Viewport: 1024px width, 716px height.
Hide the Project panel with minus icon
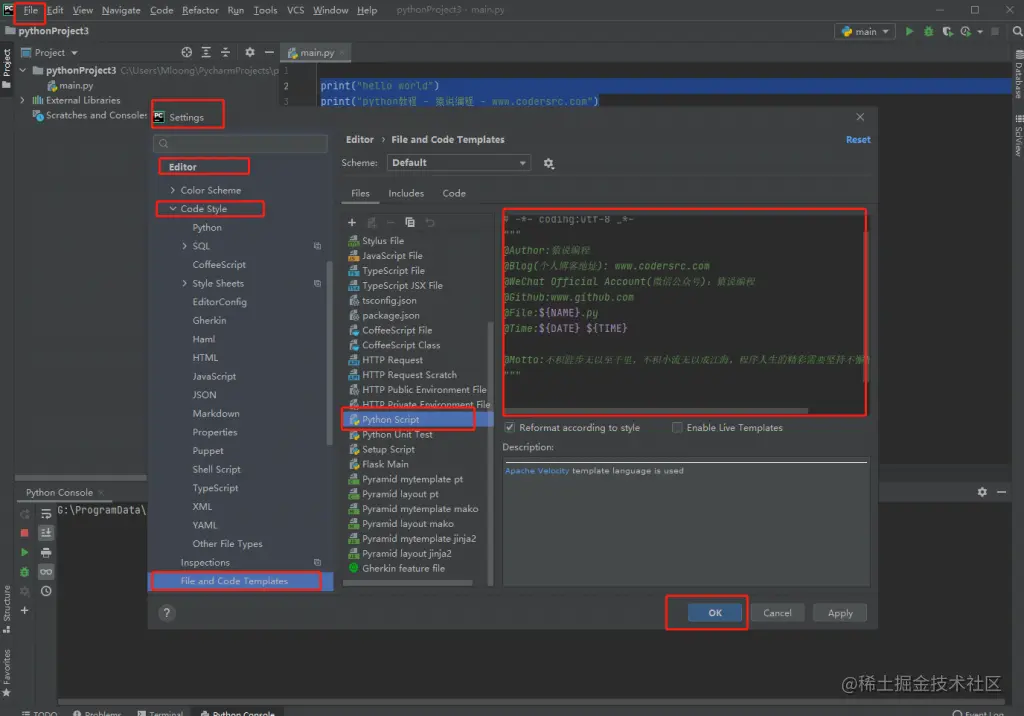269,52
